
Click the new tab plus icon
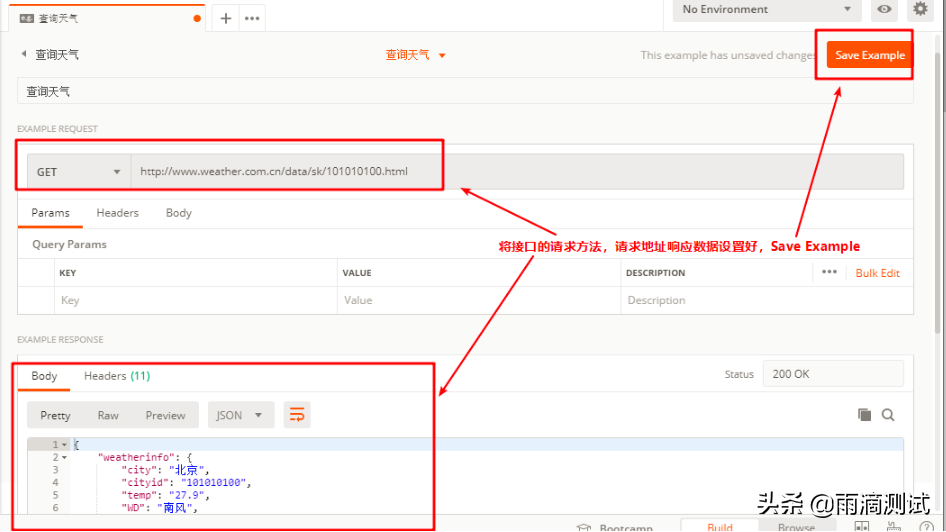[x=226, y=18]
